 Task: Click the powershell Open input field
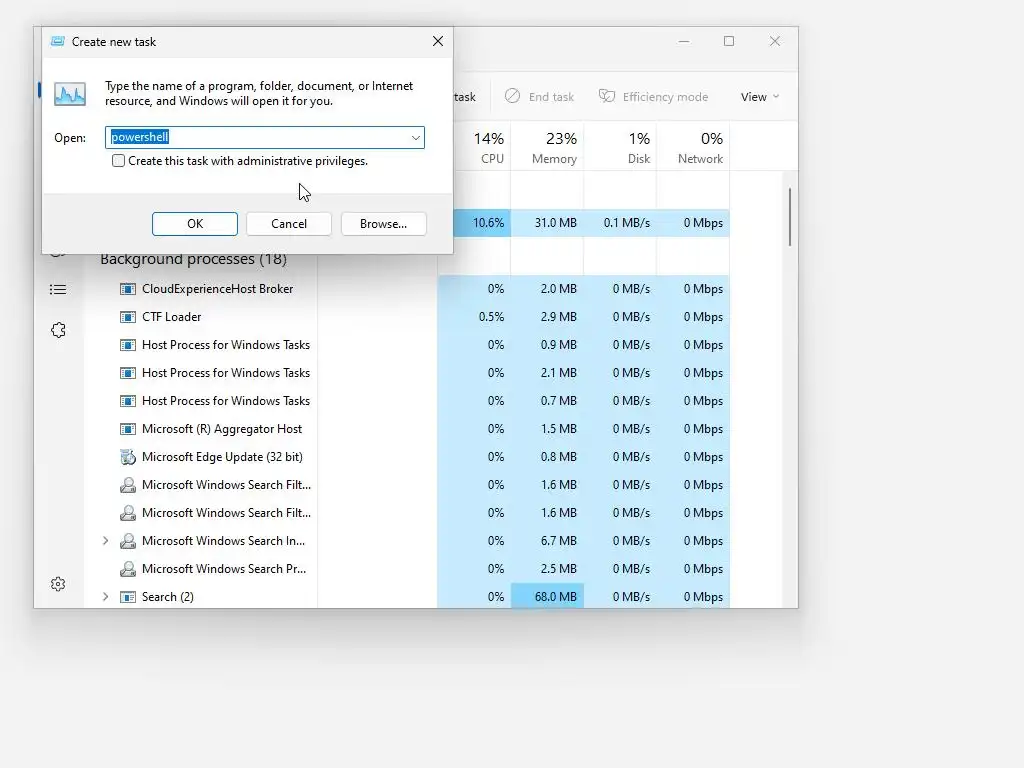(264, 137)
